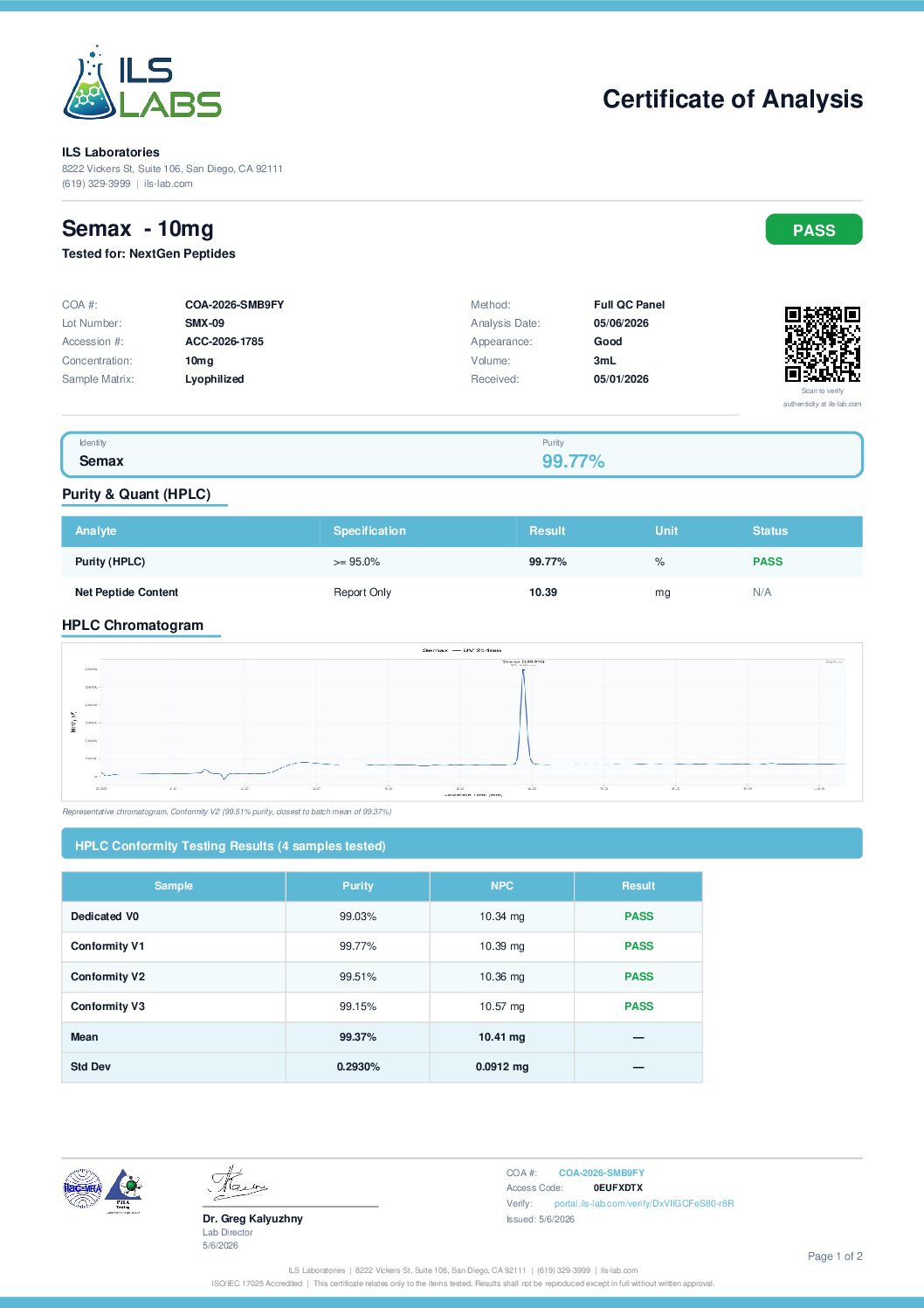Open the portal.ils-lab.com verify link
The image size is (924, 1308).
point(644,1203)
